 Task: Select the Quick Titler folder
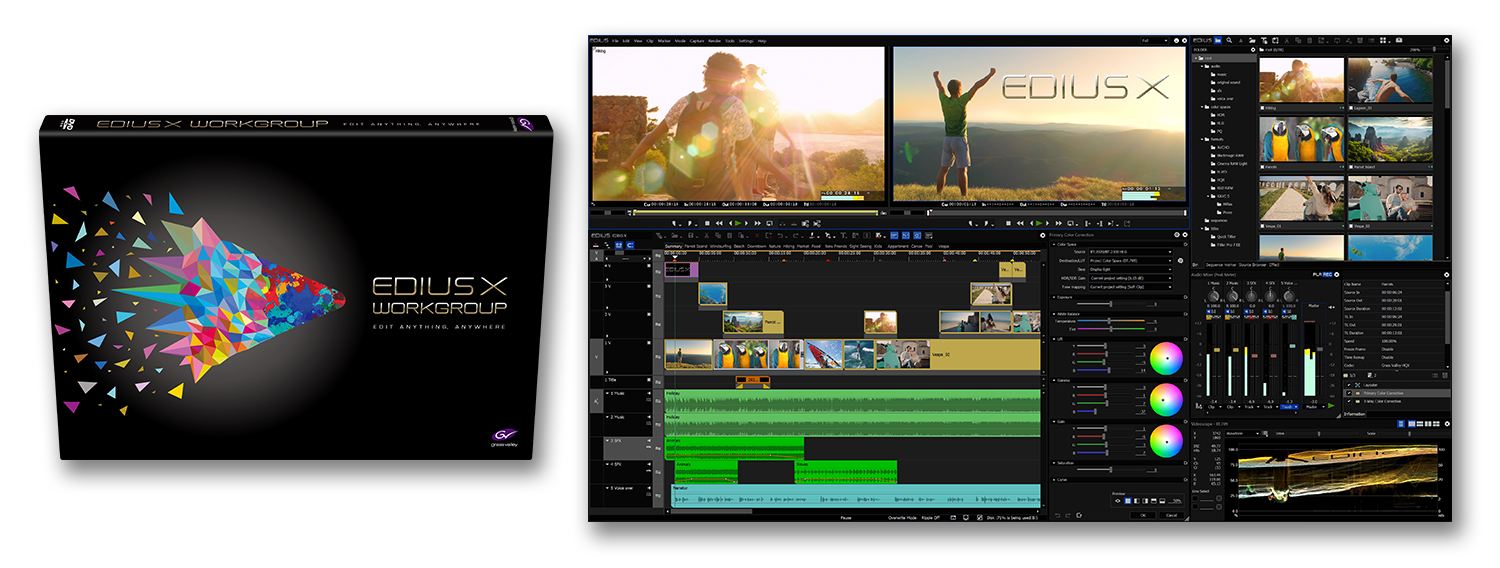click(x=1226, y=236)
